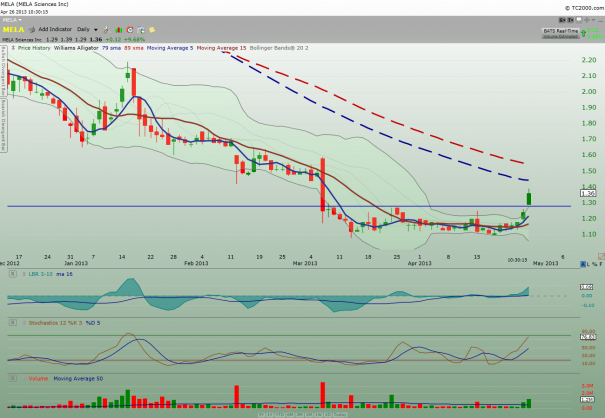Image resolution: width=605 pixels, height=418 pixels.
Task: Open the drawing tools icon
Action: [107, 30]
